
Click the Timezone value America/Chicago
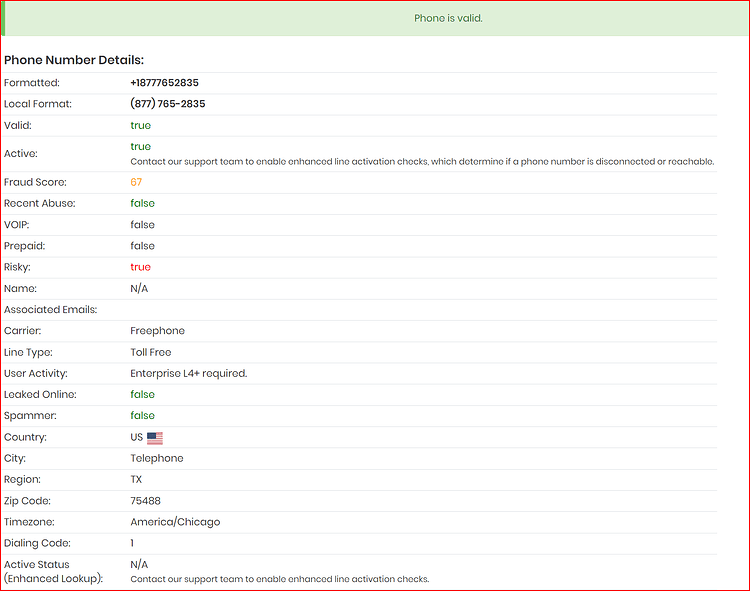tap(175, 522)
